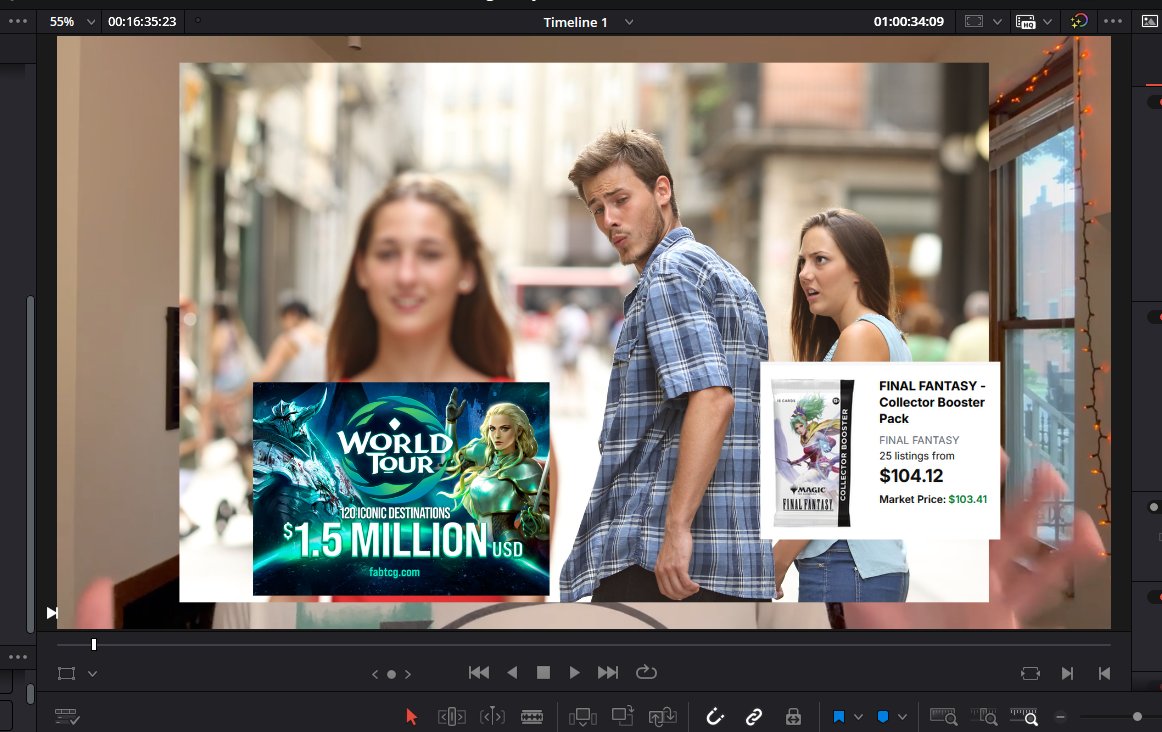Select the Blade Edit Mode tool
The height and width of the screenshot is (732, 1162).
point(532,716)
